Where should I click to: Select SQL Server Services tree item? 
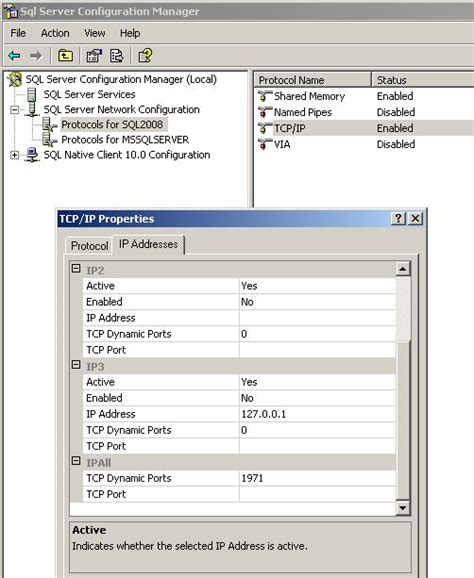[89, 94]
